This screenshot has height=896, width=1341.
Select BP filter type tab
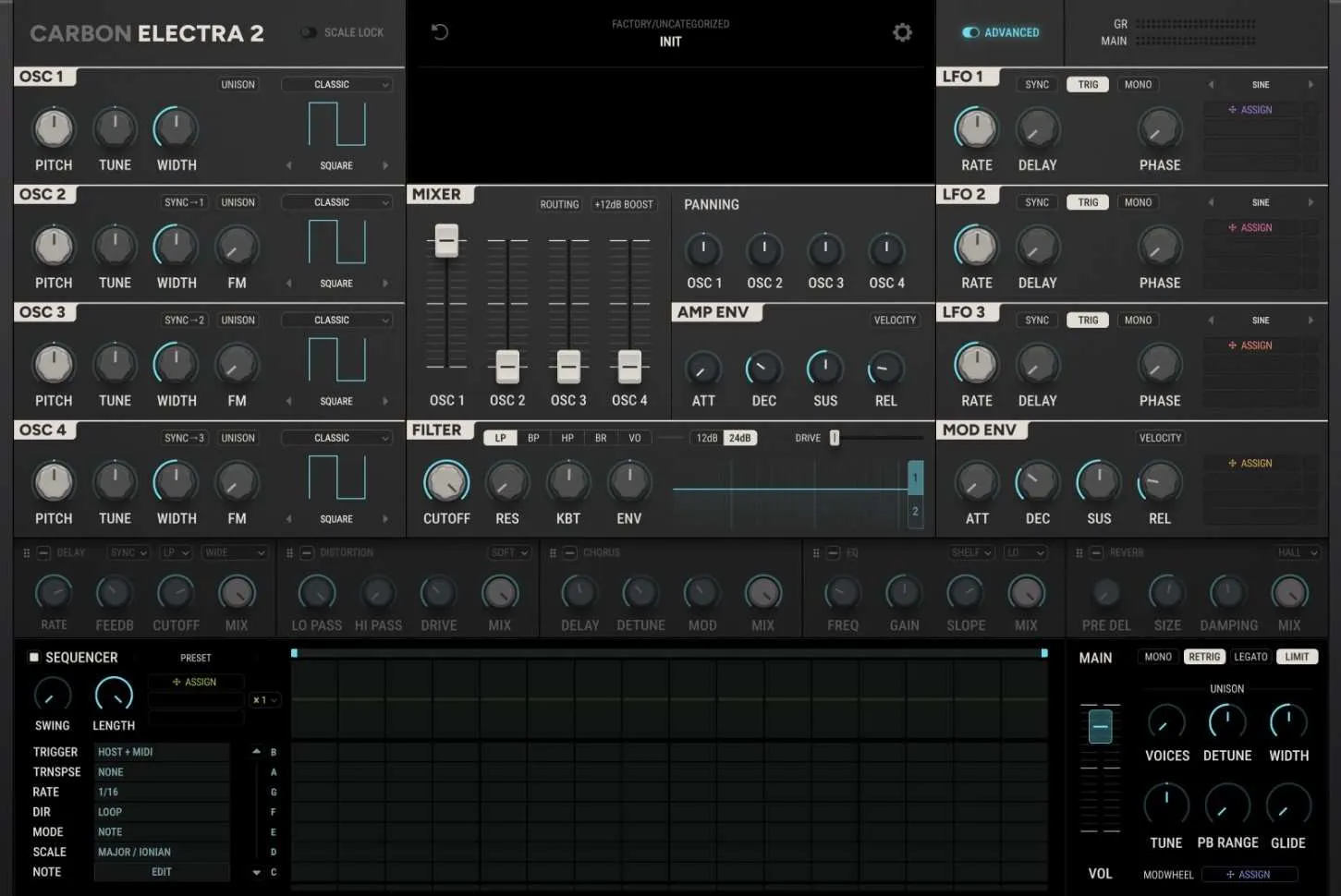[x=533, y=438]
